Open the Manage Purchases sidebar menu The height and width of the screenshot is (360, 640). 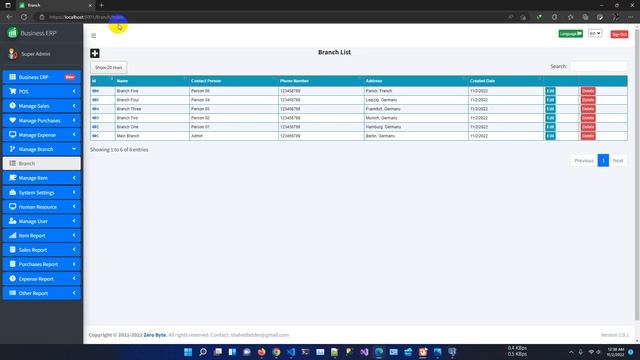click(x=41, y=120)
